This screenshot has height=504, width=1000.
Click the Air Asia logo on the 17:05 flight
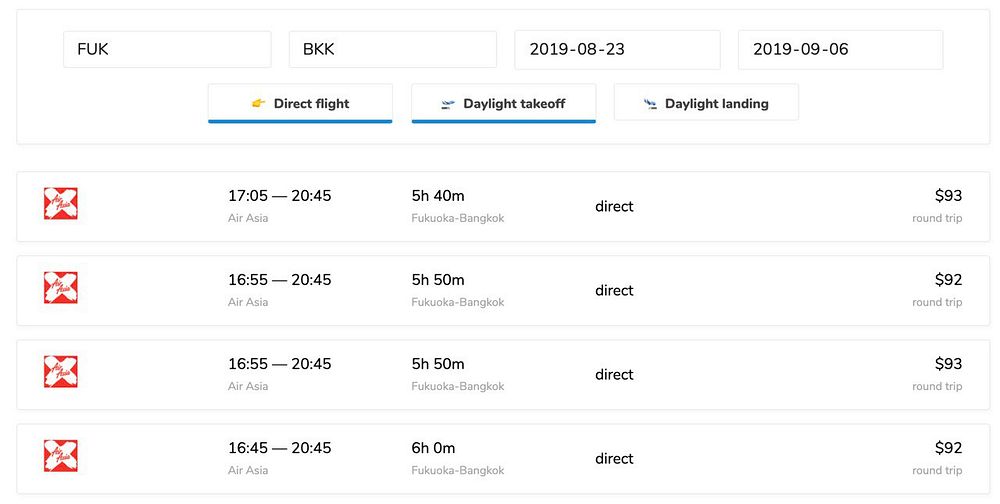click(x=61, y=204)
